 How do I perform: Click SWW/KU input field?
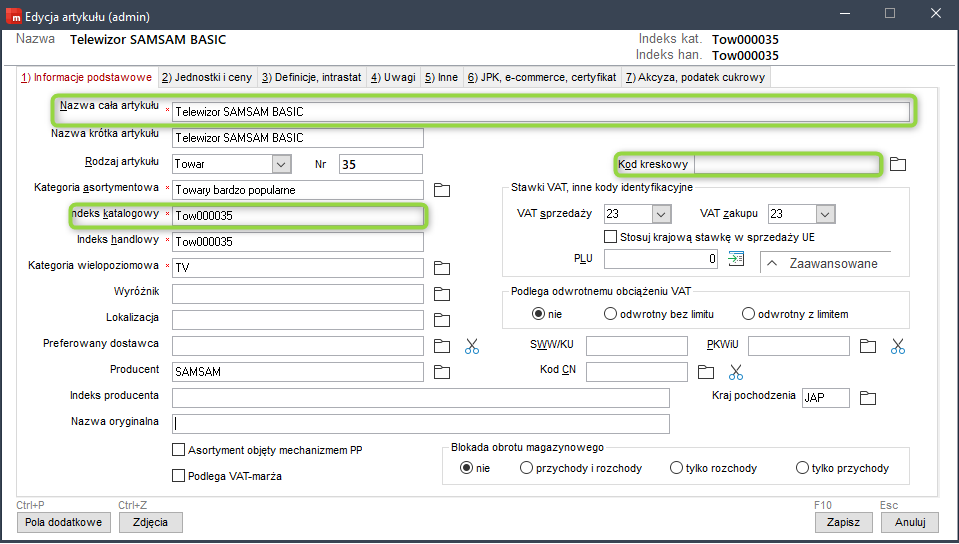click(x=637, y=346)
